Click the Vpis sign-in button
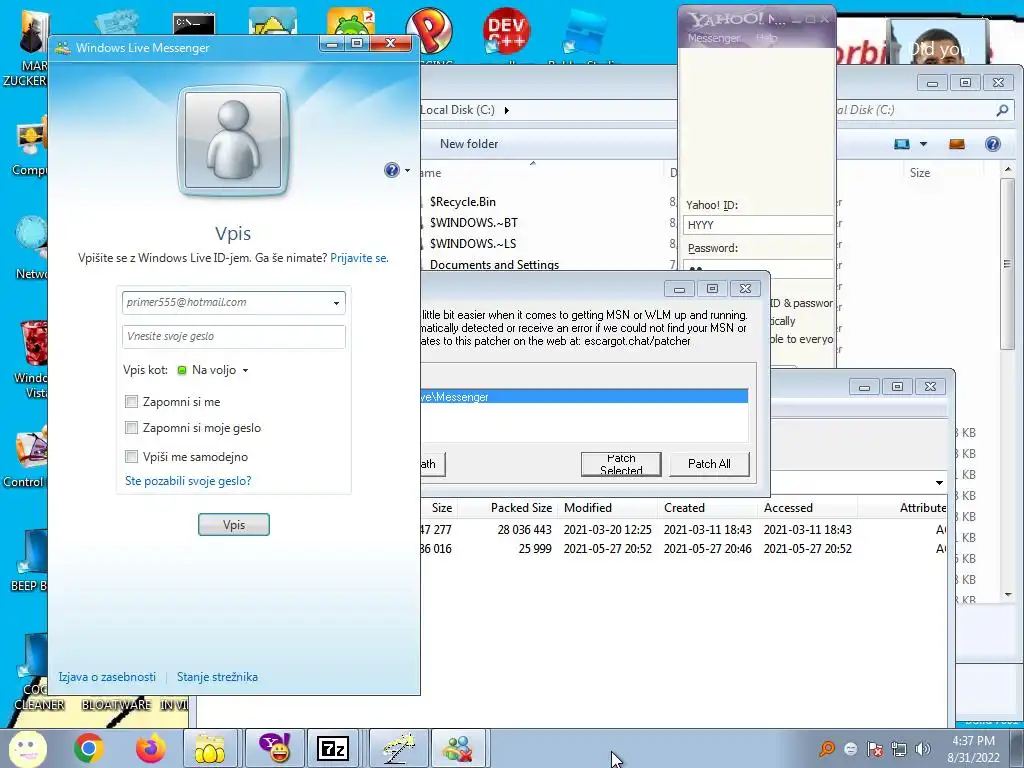The width and height of the screenshot is (1024, 768). [x=234, y=524]
